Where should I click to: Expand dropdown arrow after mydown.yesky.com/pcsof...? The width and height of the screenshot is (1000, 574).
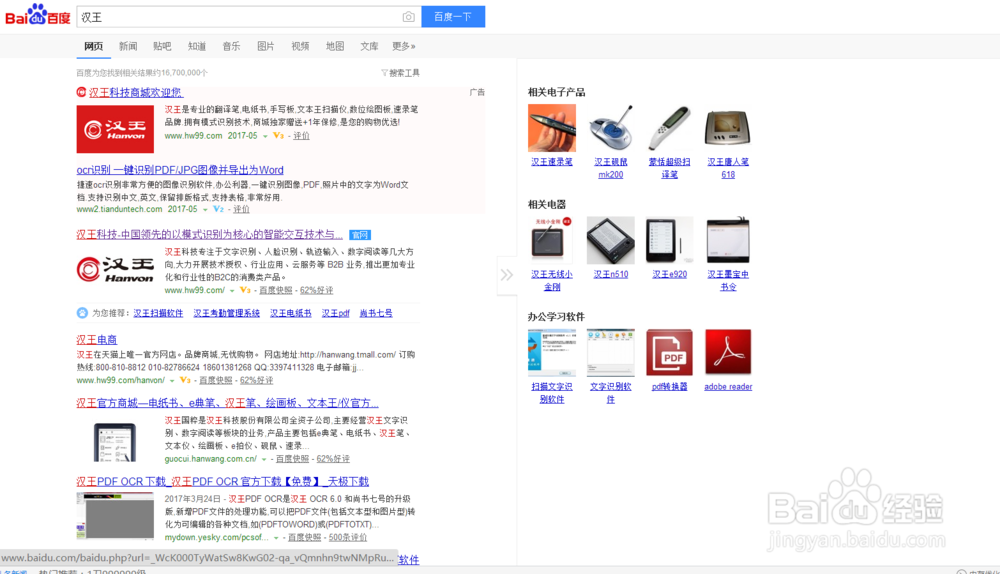coord(276,538)
